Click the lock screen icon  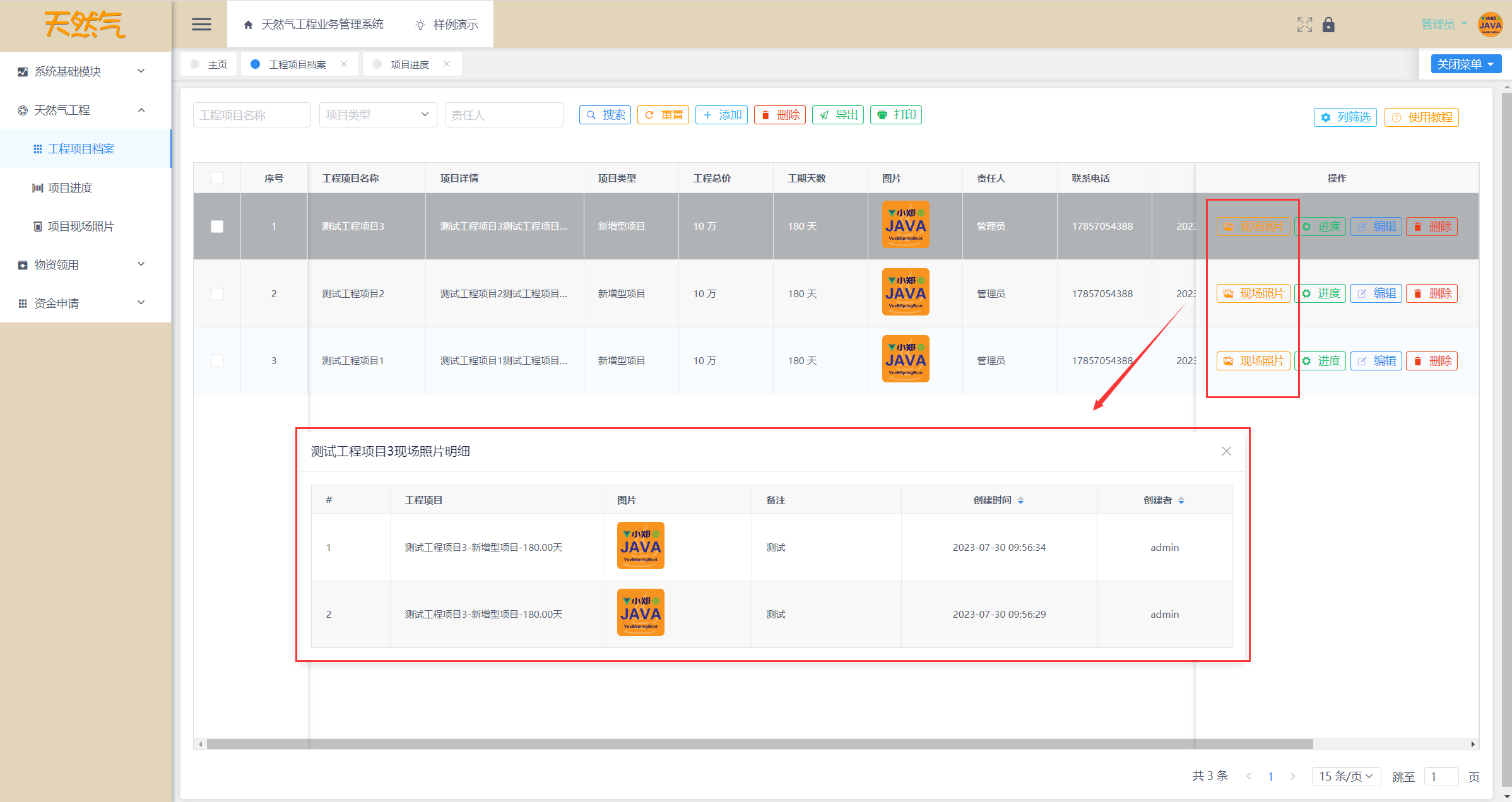tap(1328, 25)
